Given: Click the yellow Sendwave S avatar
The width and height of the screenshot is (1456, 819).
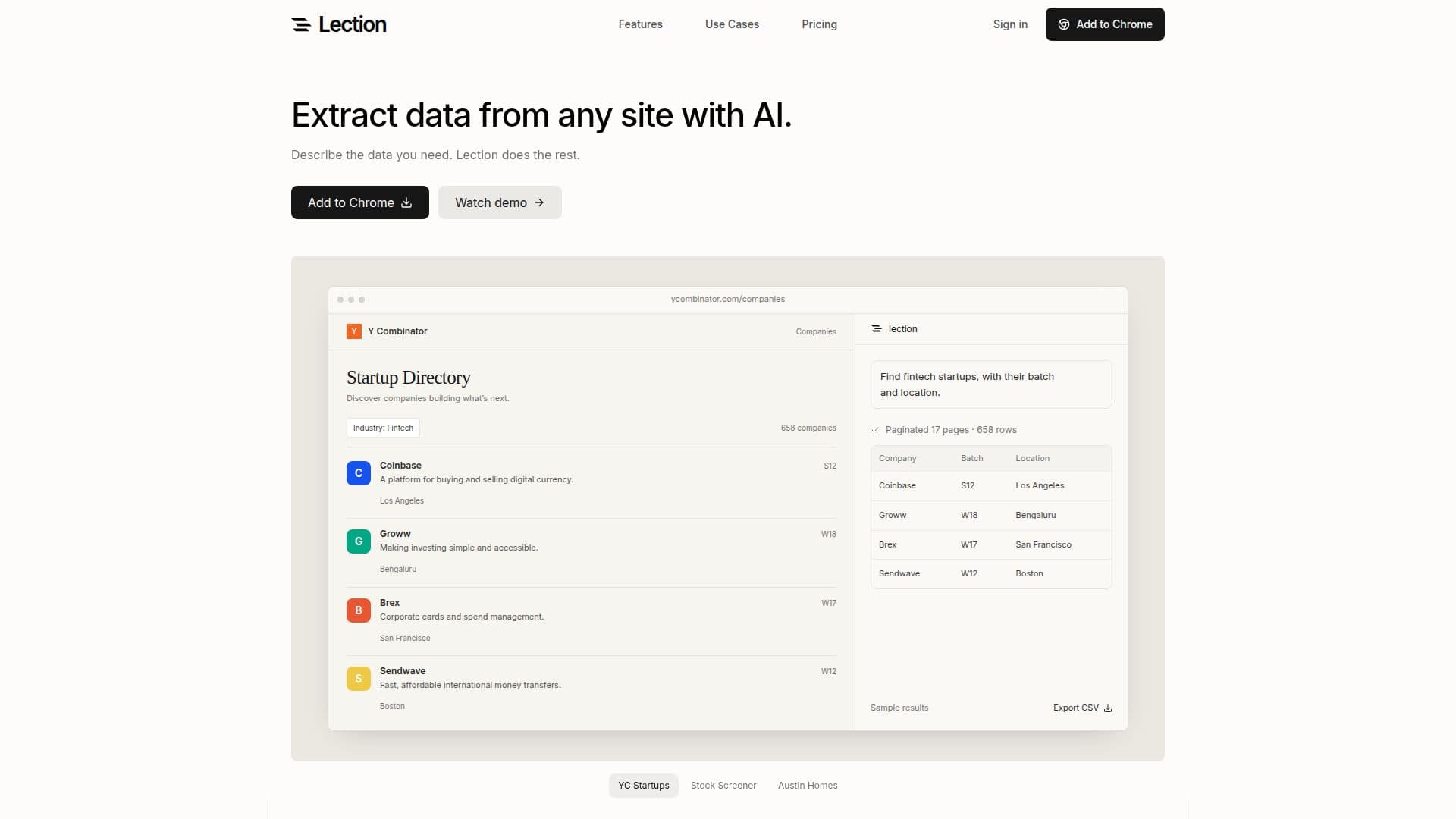Looking at the screenshot, I should point(359,679).
